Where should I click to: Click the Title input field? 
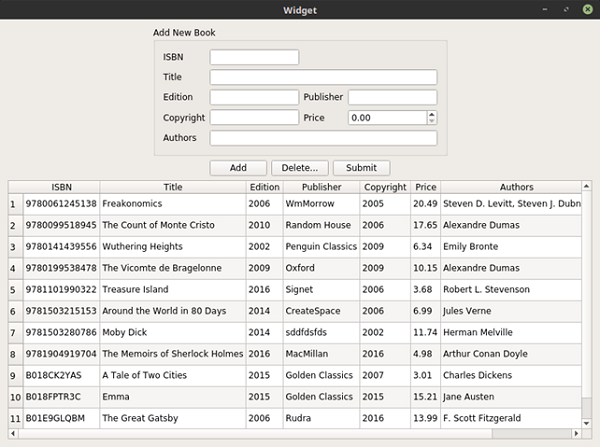(x=323, y=77)
